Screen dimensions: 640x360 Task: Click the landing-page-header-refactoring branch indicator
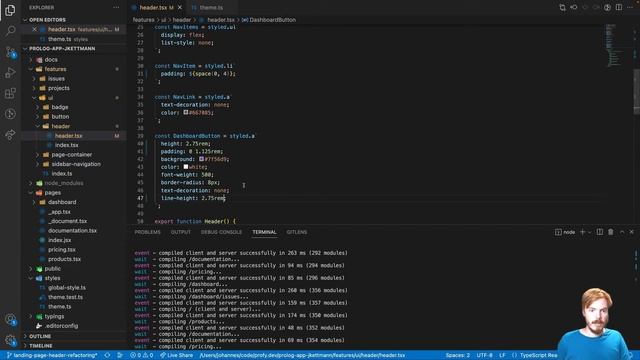tap(52, 355)
